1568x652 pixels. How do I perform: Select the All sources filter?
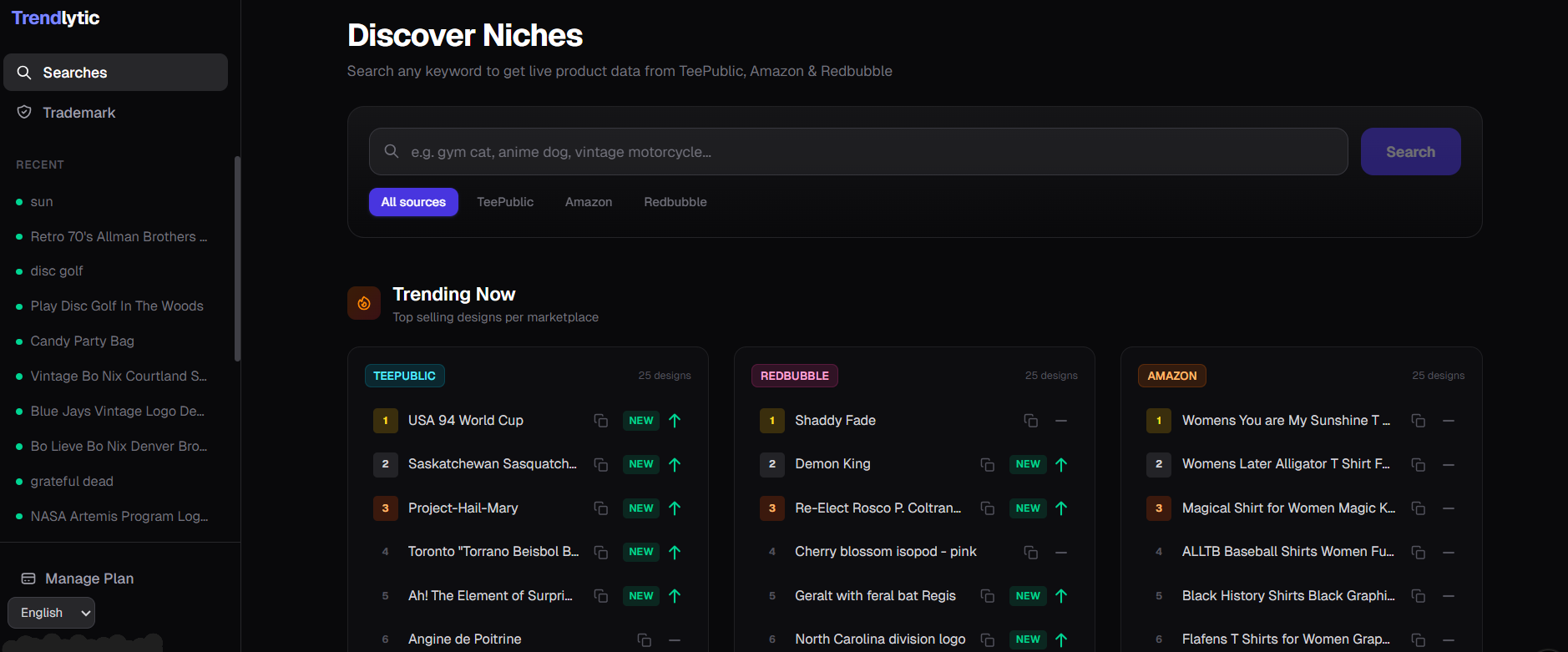[413, 202]
